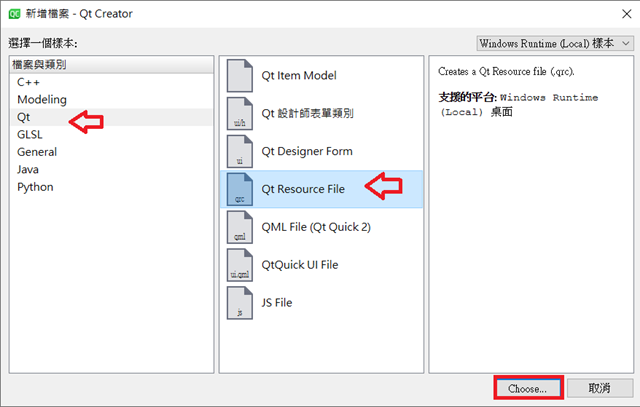Image resolution: width=640 pixels, height=407 pixels.
Task: Select the GLSL category
Action: click(111, 135)
